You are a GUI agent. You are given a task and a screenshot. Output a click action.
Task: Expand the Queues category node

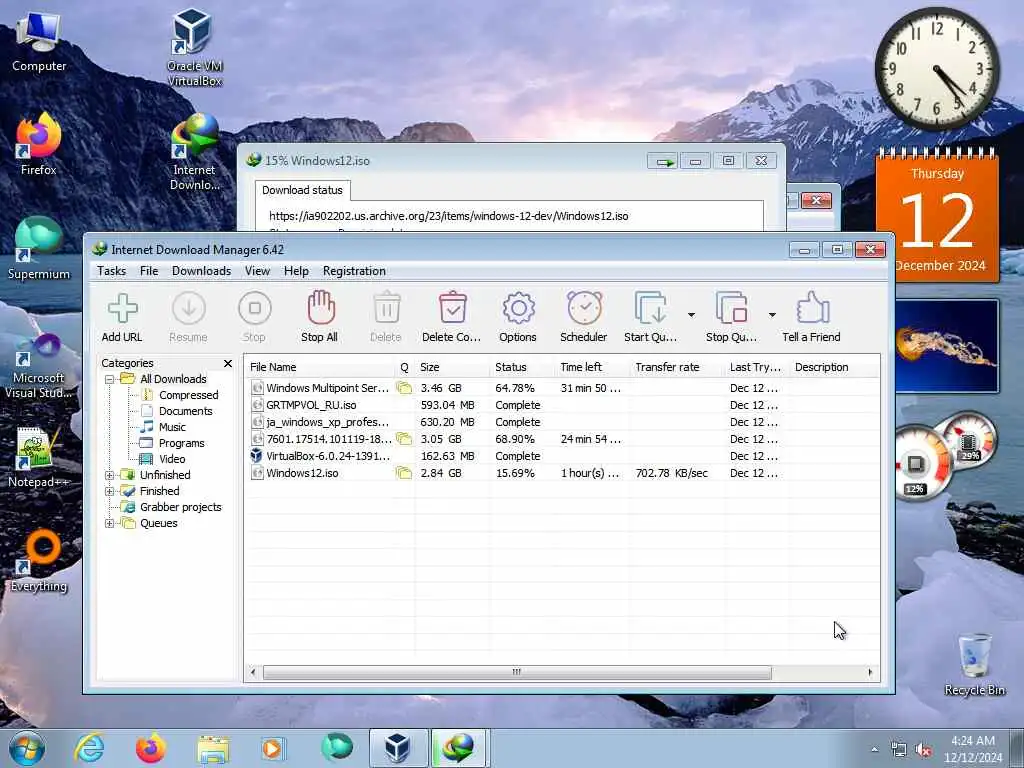110,523
